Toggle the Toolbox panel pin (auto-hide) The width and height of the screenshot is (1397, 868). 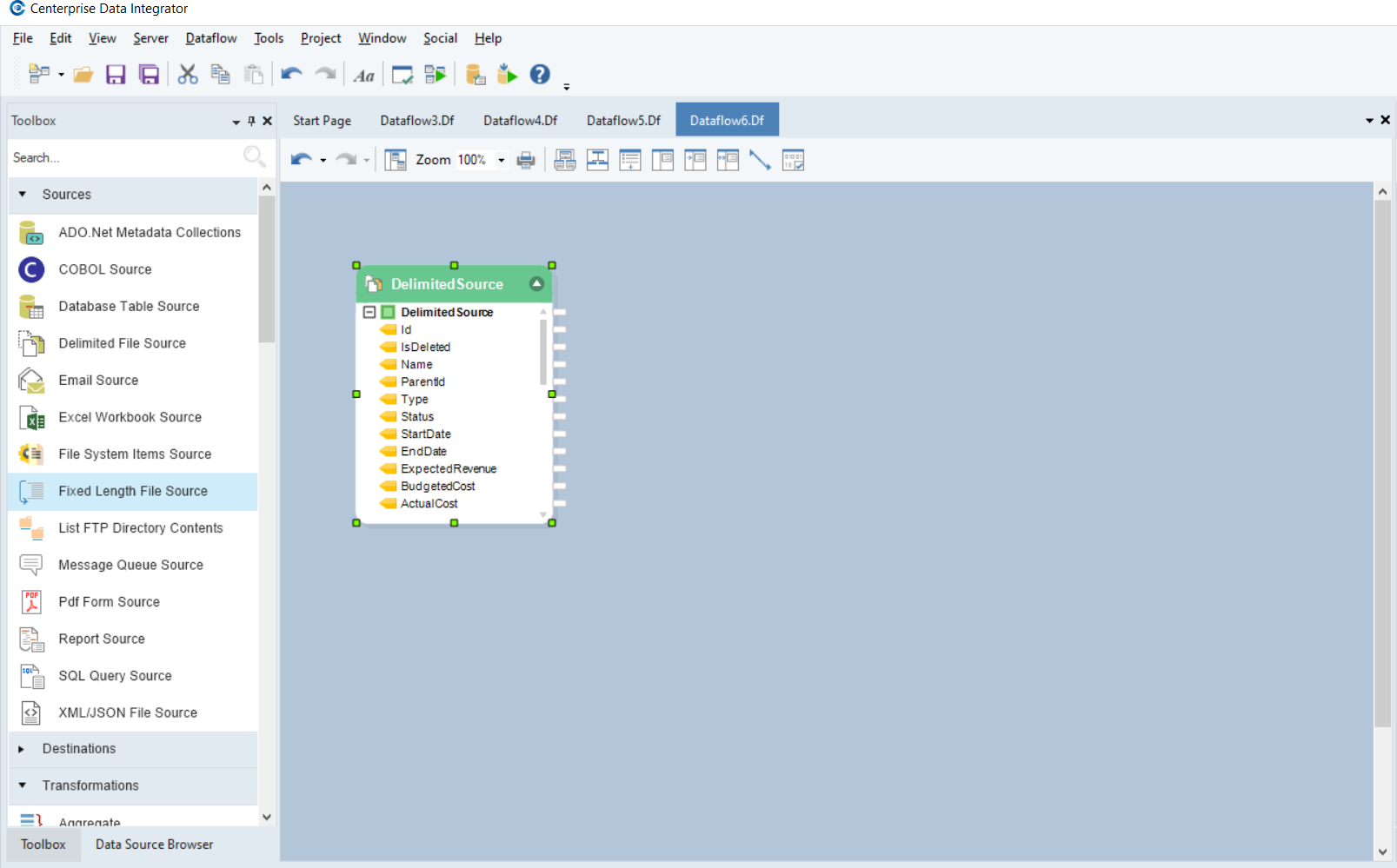point(251,121)
